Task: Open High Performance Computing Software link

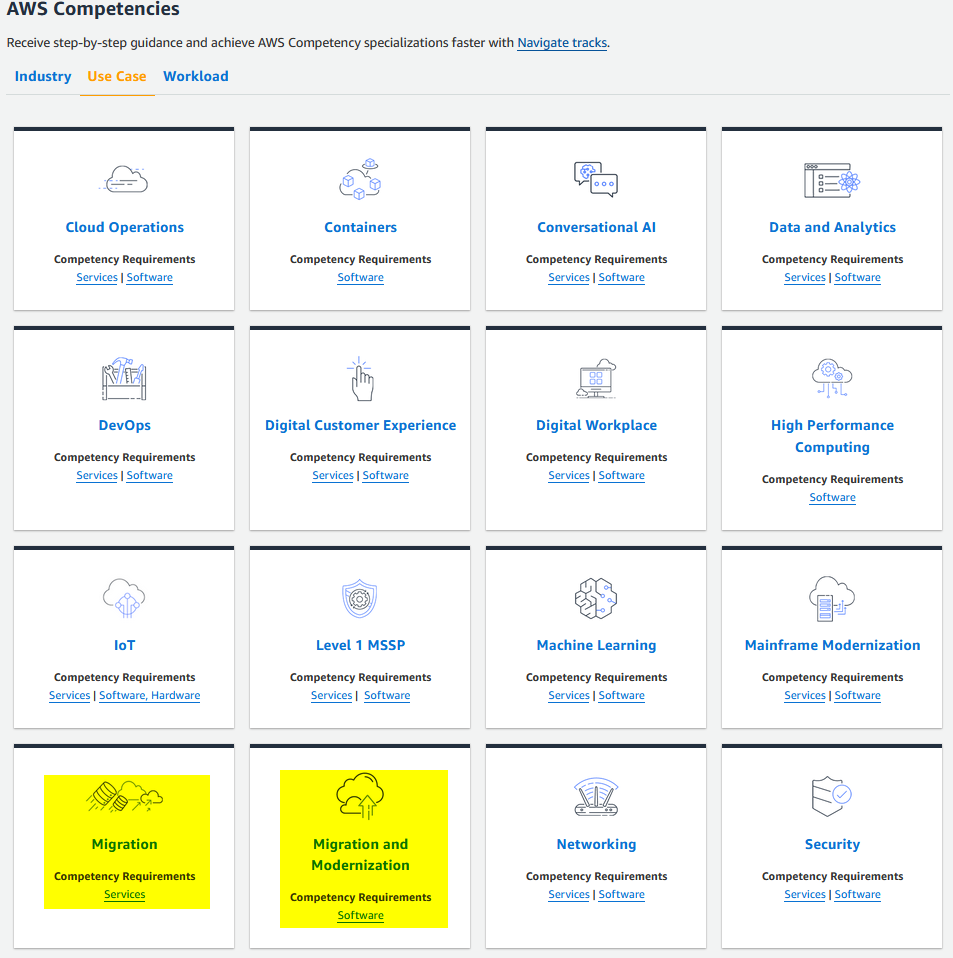Action: tap(832, 497)
